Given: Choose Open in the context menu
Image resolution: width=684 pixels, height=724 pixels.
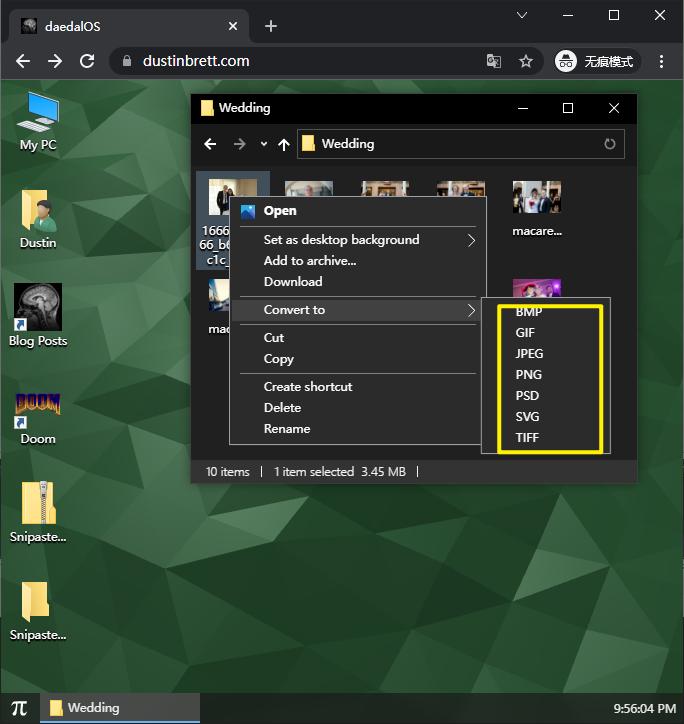Looking at the screenshot, I should pos(357,211).
